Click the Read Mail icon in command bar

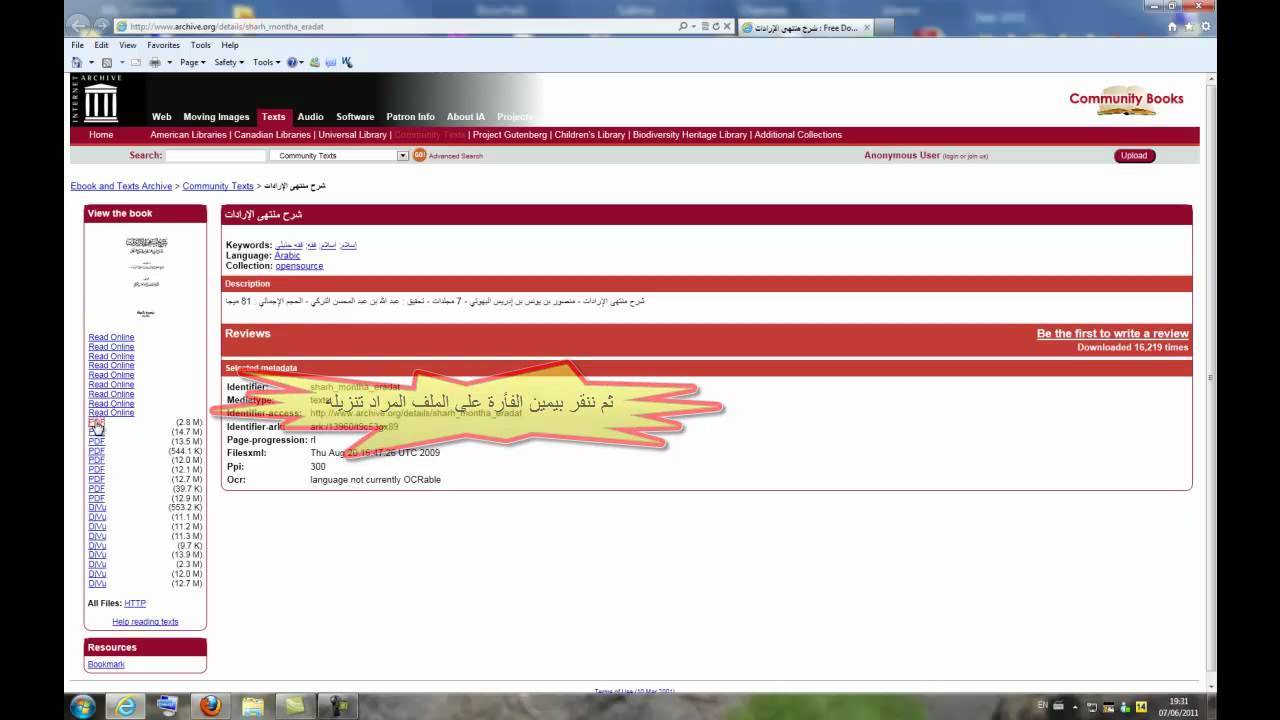135,62
